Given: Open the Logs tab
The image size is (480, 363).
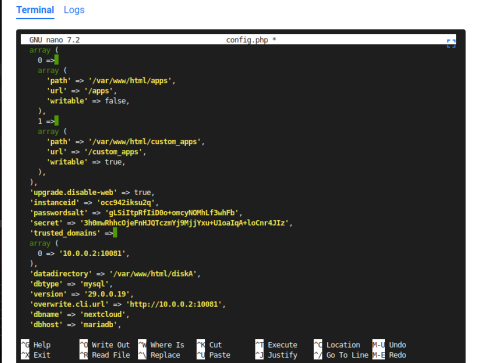Looking at the screenshot, I should tap(74, 10).
